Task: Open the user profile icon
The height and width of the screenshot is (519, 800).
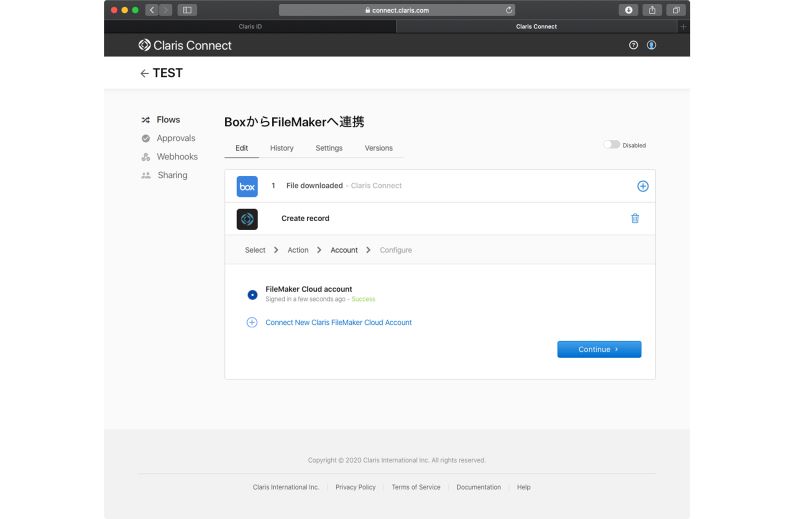Action: pos(652,45)
